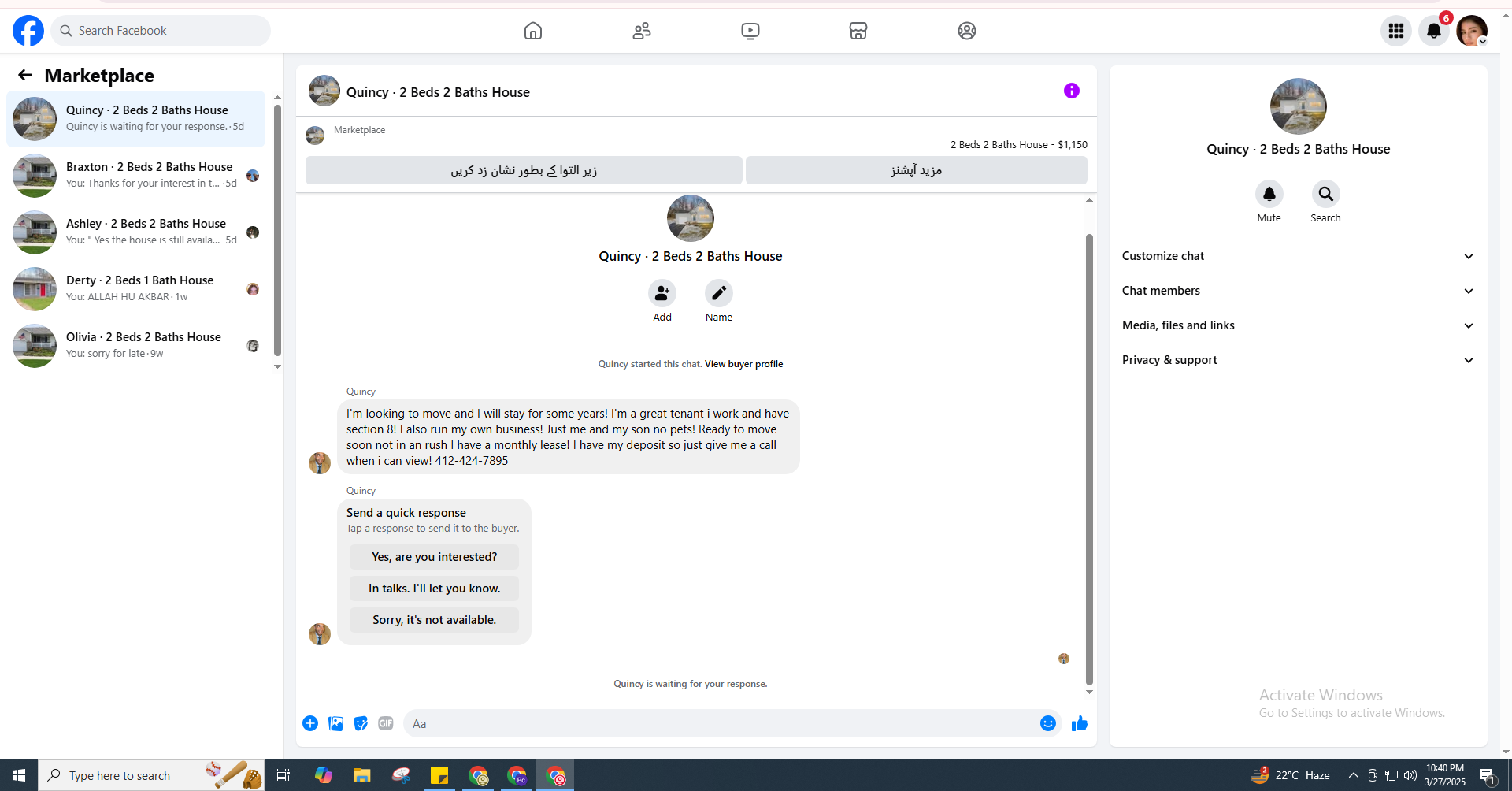Image resolution: width=1512 pixels, height=791 pixels.
Task: Click the mark as pending button
Action: [524, 170]
